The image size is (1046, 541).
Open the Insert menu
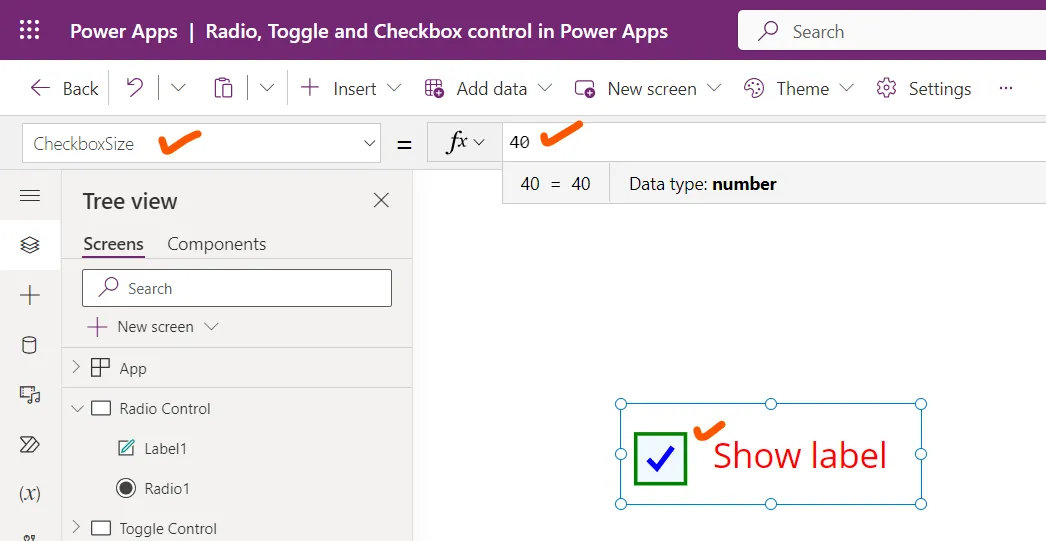pyautogui.click(x=339, y=88)
